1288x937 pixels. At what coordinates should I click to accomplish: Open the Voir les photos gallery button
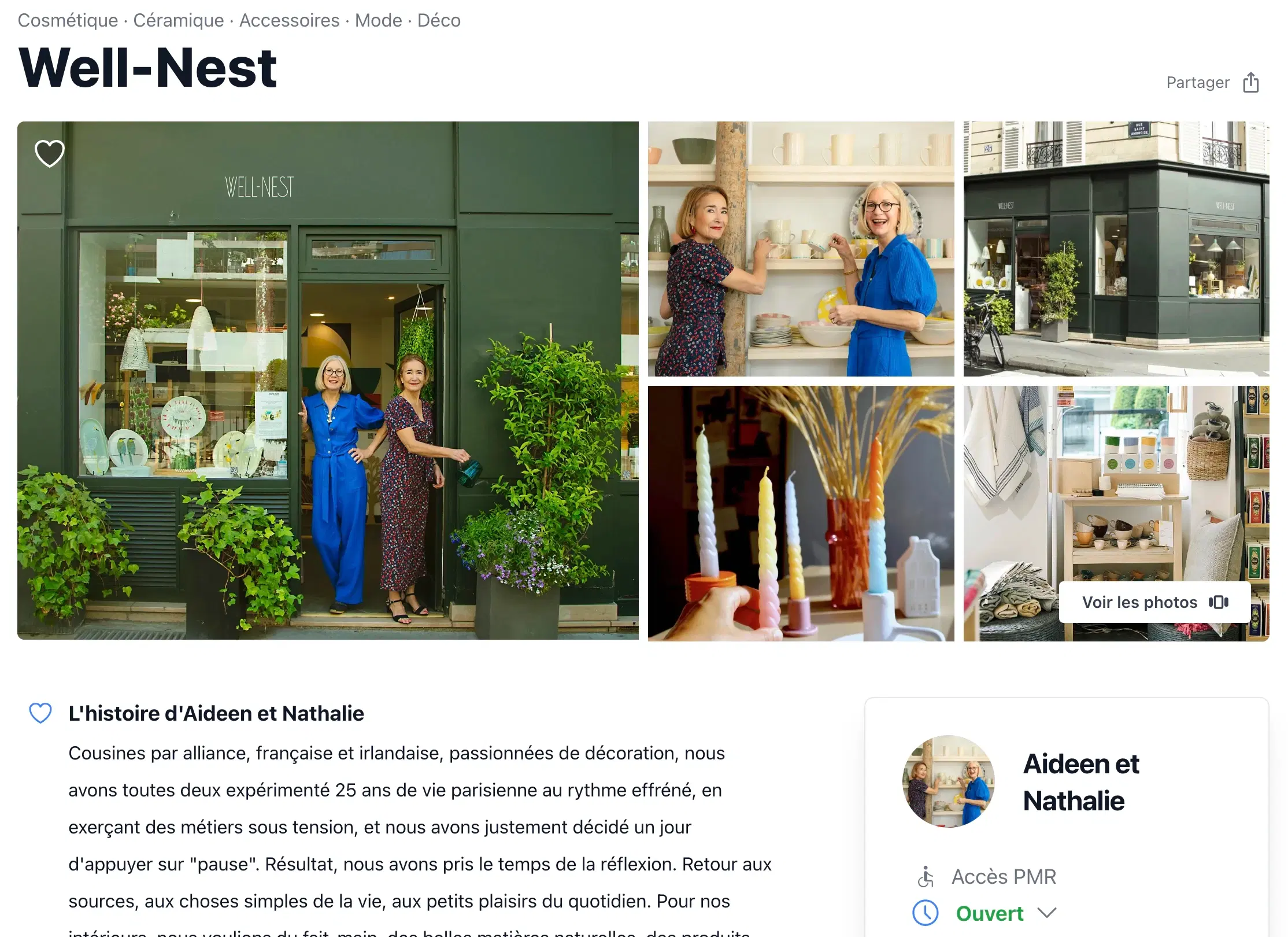[x=1155, y=602]
